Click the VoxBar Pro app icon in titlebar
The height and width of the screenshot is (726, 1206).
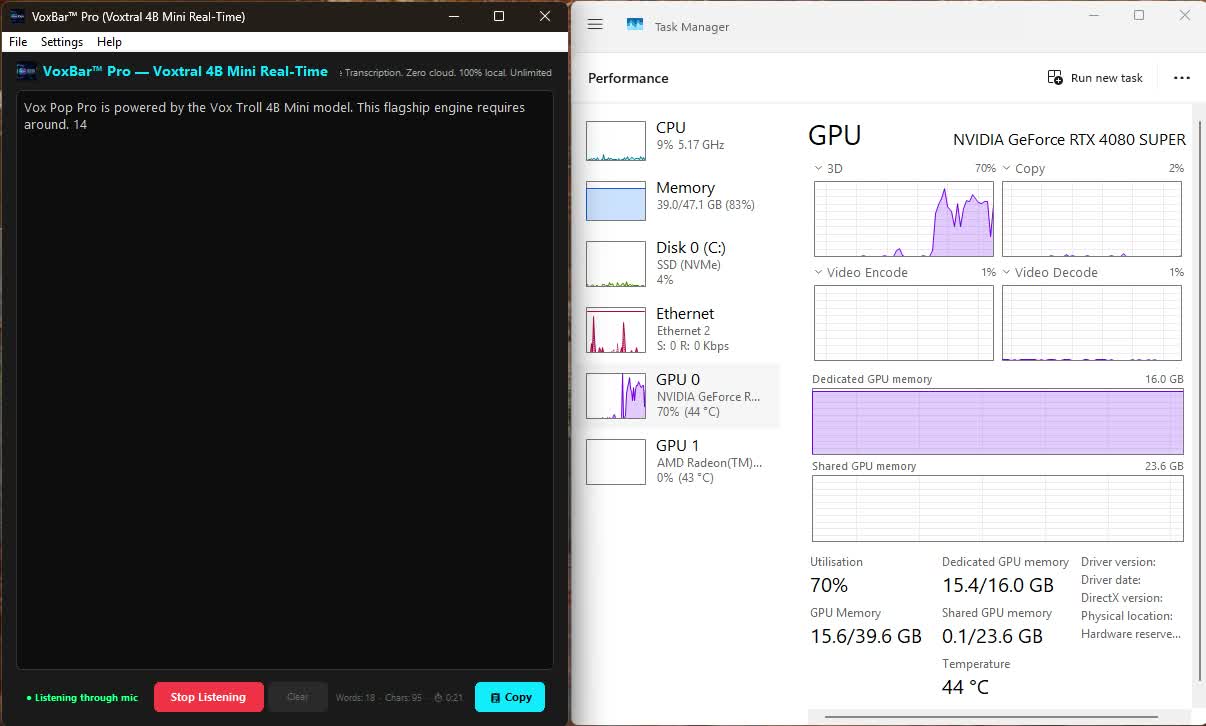(18, 16)
